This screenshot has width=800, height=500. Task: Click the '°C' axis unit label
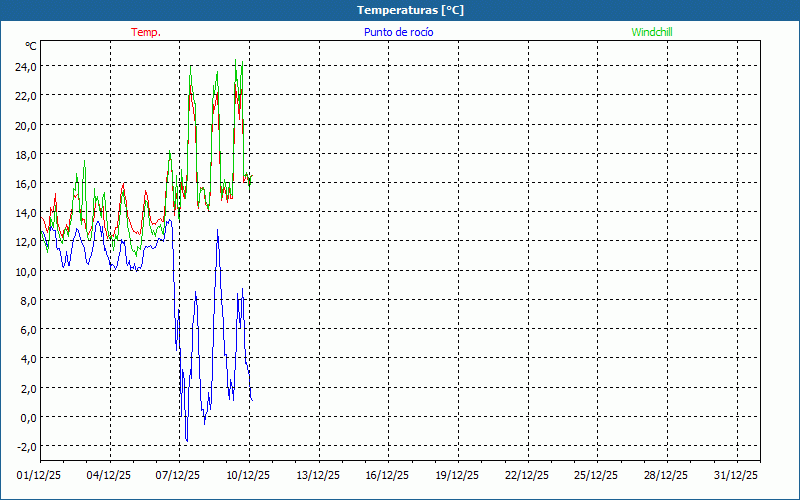31,46
